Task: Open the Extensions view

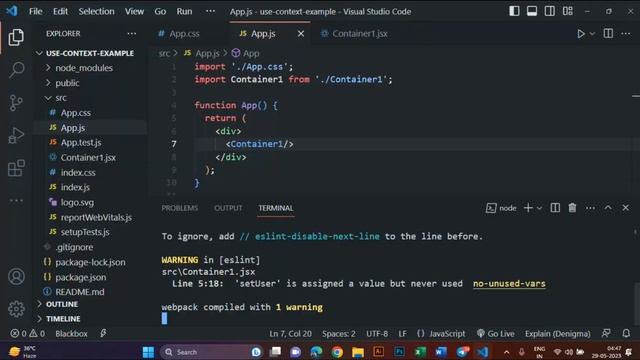Action: click(x=16, y=168)
